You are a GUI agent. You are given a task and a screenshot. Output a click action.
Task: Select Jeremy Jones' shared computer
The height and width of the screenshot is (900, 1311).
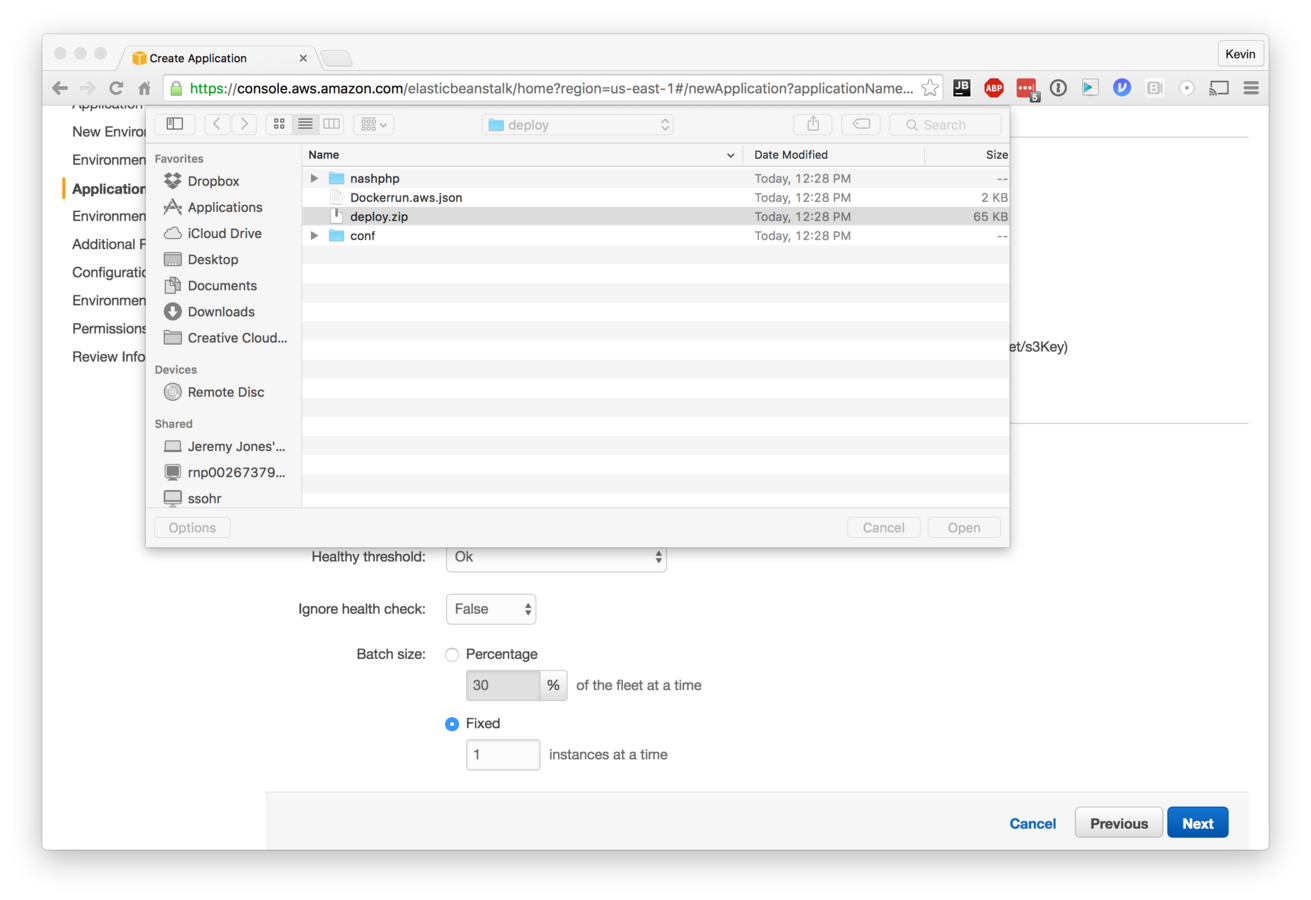pos(237,446)
